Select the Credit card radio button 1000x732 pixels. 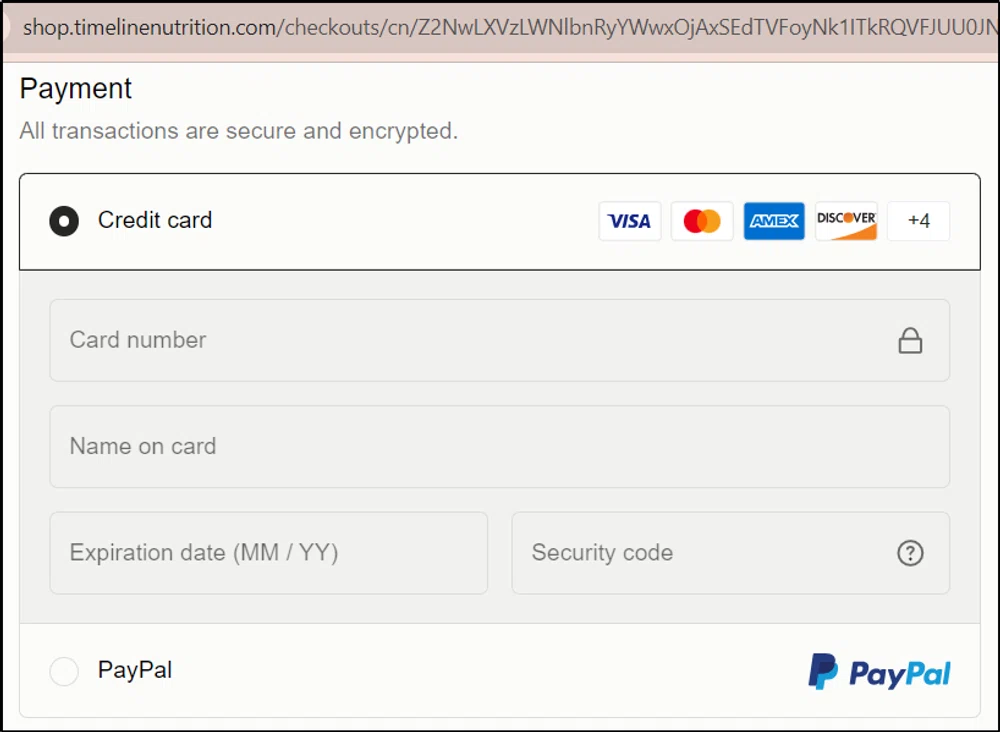pos(63,221)
